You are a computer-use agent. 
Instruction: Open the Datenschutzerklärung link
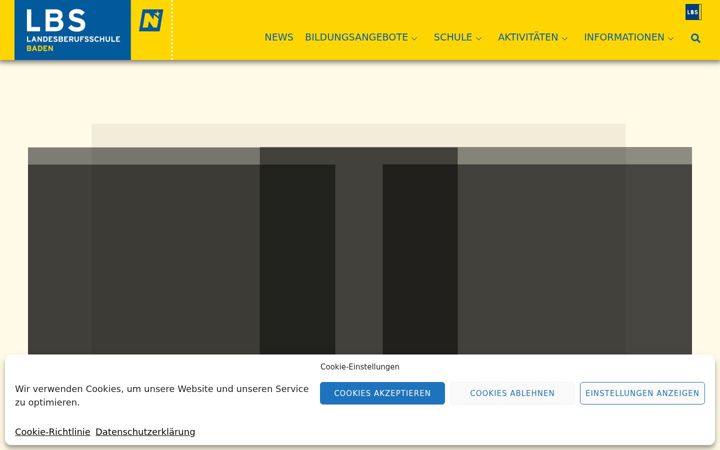[x=145, y=432]
